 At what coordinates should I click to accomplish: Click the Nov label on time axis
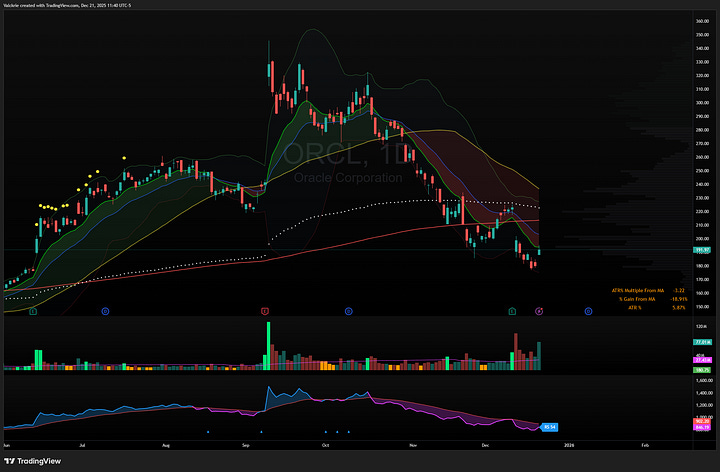pyautogui.click(x=413, y=445)
